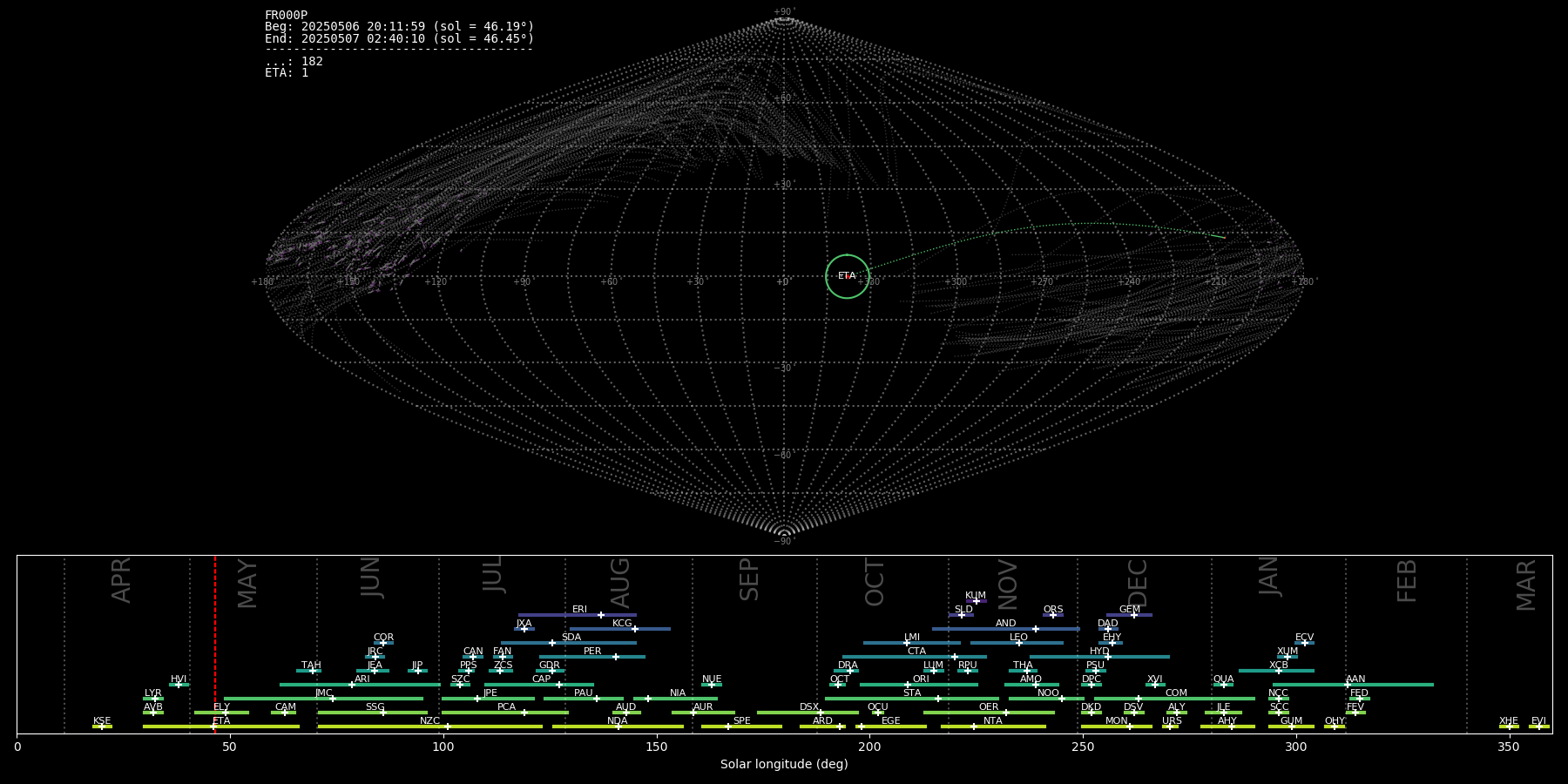Select the QUA shower label
This screenshot has width=1568, height=784.
coord(1223,679)
